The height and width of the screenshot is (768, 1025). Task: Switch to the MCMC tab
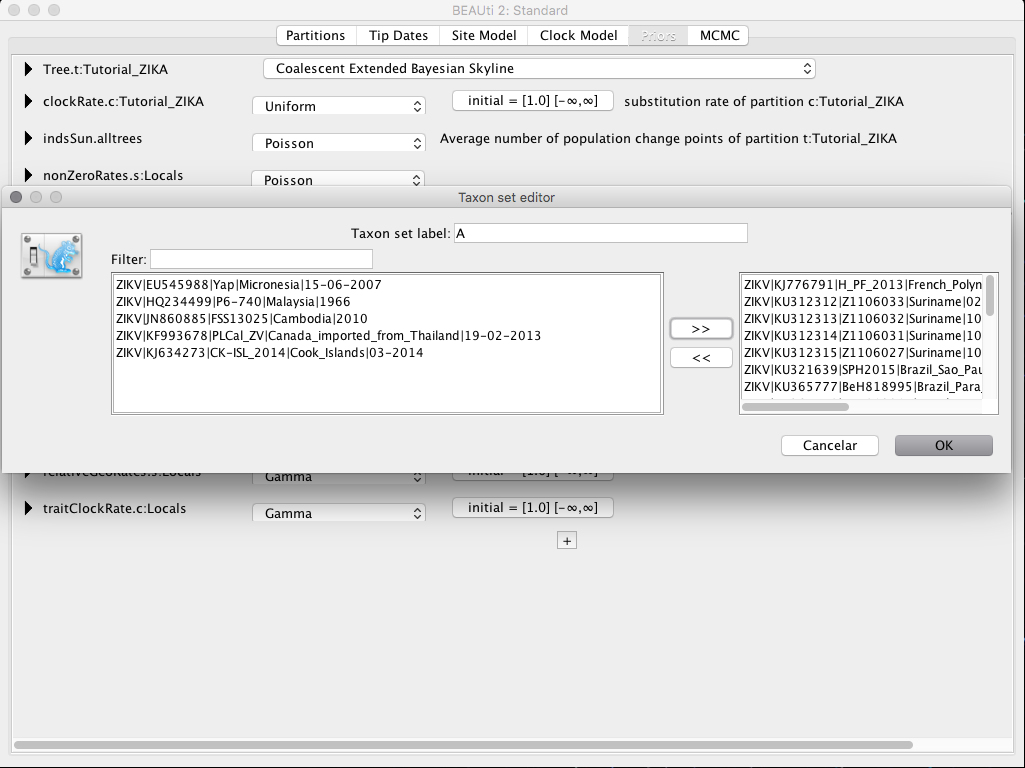pos(718,35)
